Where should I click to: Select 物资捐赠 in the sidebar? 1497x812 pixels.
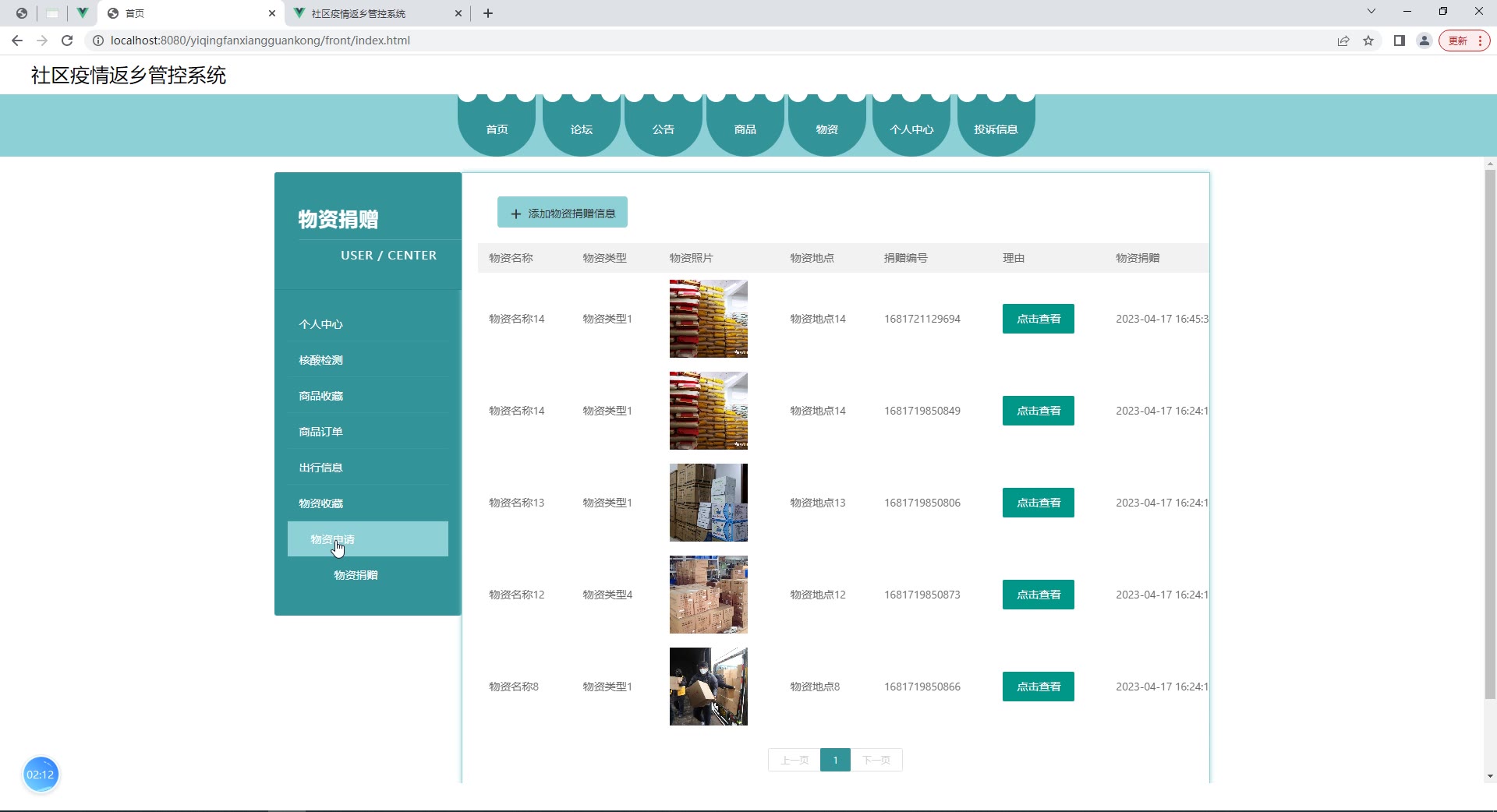pyautogui.click(x=368, y=575)
